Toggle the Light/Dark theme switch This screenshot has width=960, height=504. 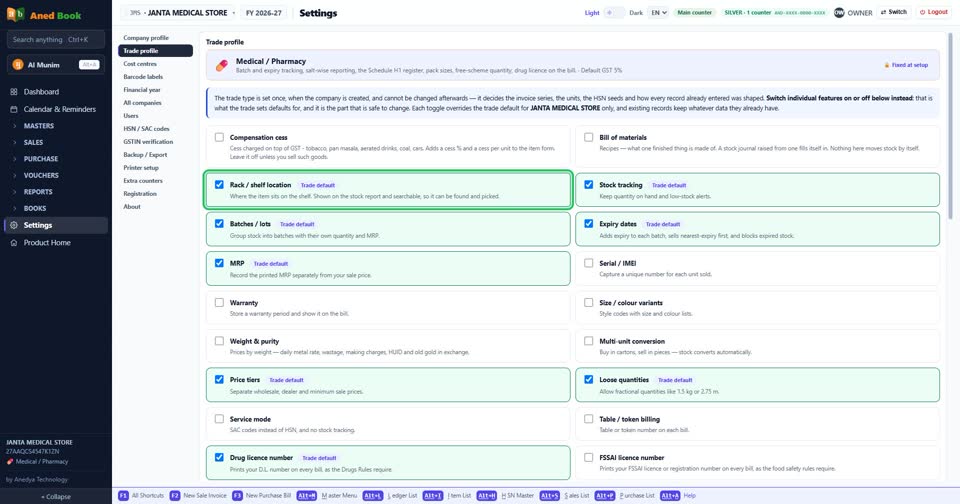tap(614, 12)
